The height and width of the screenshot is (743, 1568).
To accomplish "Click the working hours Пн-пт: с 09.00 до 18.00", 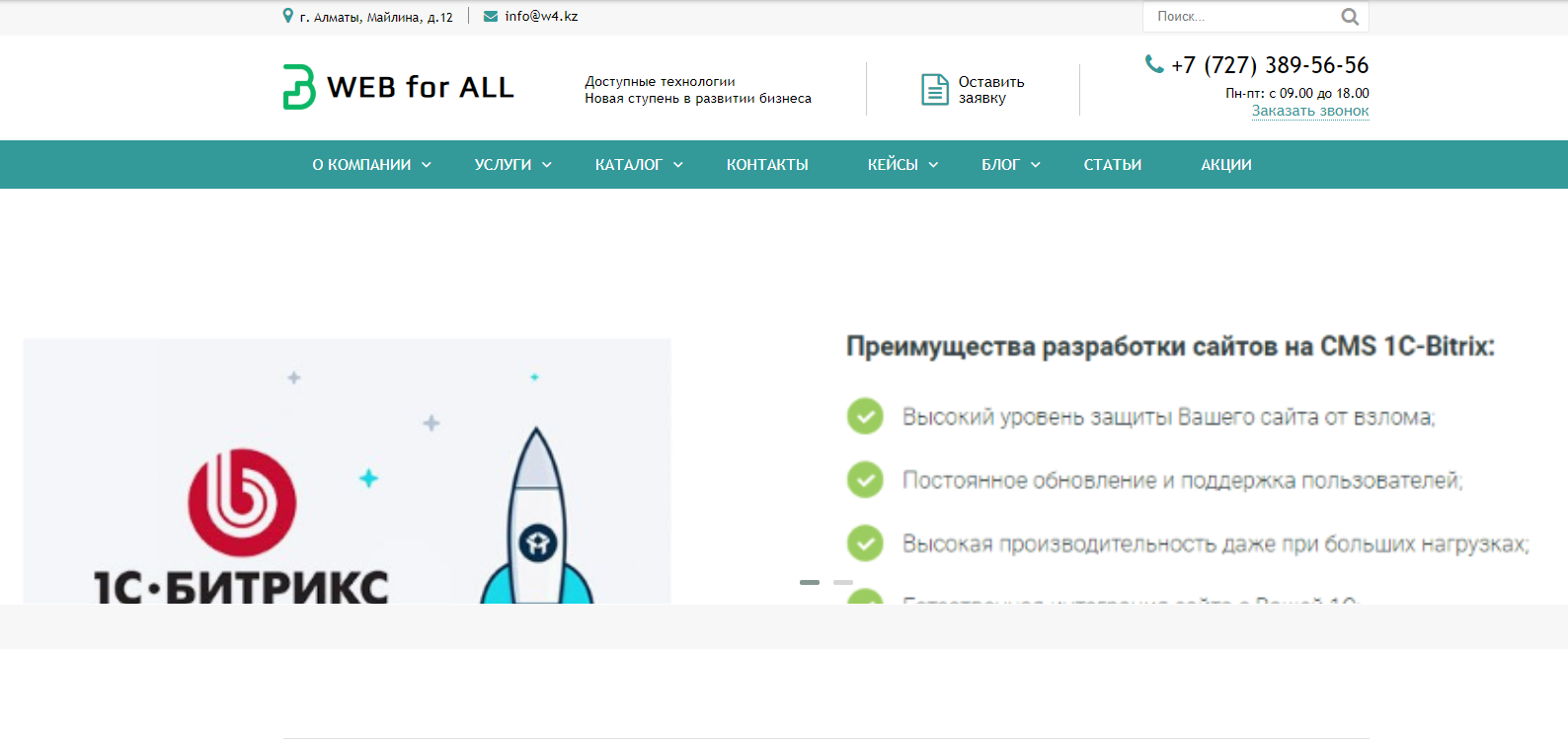I will pos(1297,93).
